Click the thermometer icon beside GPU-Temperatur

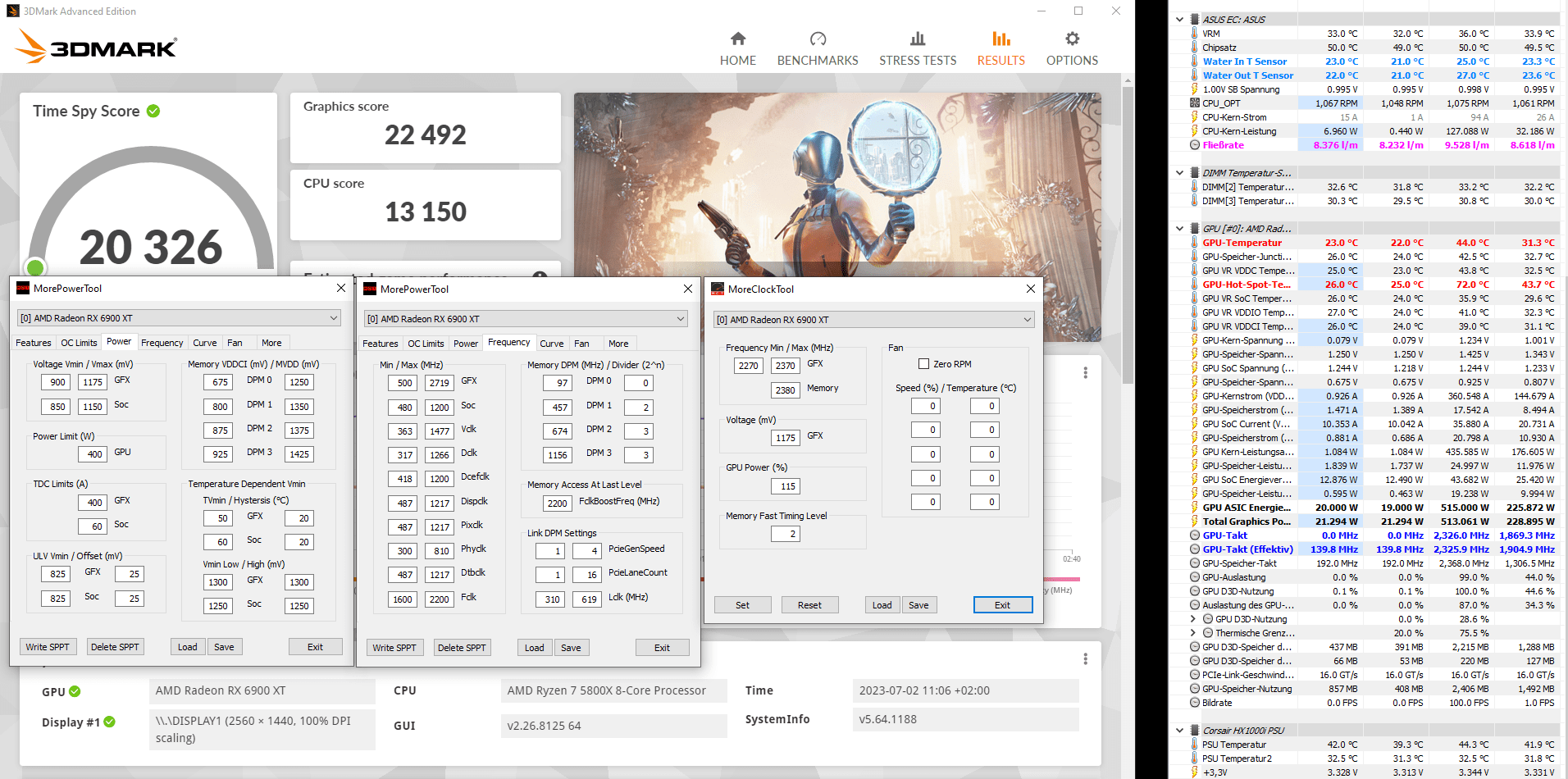[x=1195, y=243]
